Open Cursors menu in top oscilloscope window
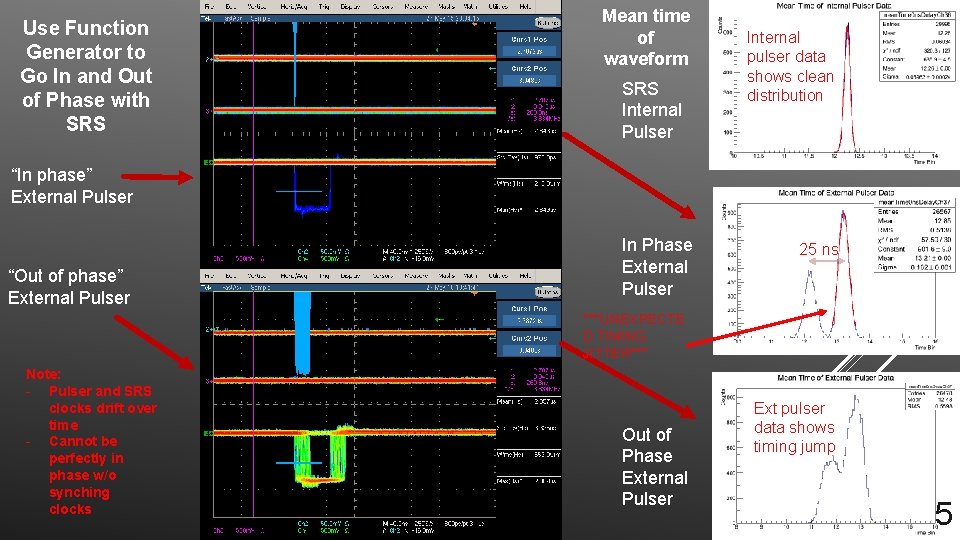The image size is (960, 540). [383, 7]
